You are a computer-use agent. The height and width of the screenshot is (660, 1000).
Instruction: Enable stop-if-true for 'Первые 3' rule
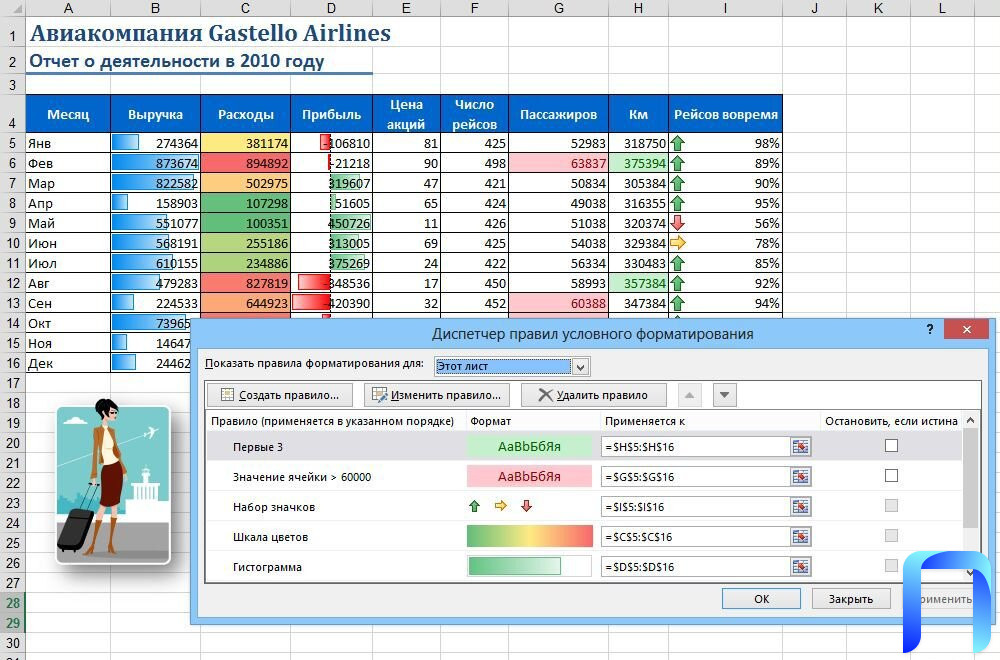pos(891,446)
